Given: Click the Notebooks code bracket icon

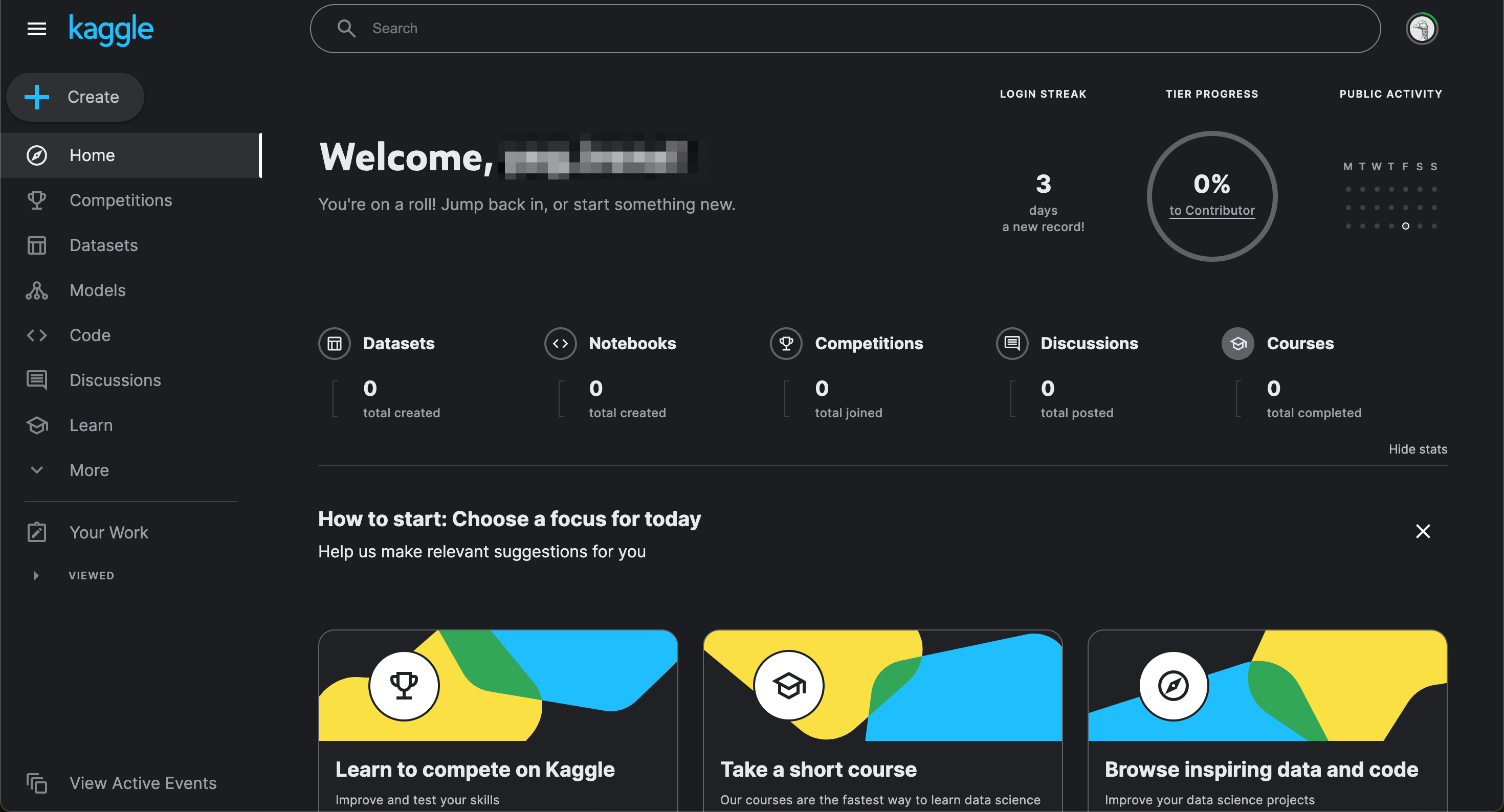Looking at the screenshot, I should 560,343.
